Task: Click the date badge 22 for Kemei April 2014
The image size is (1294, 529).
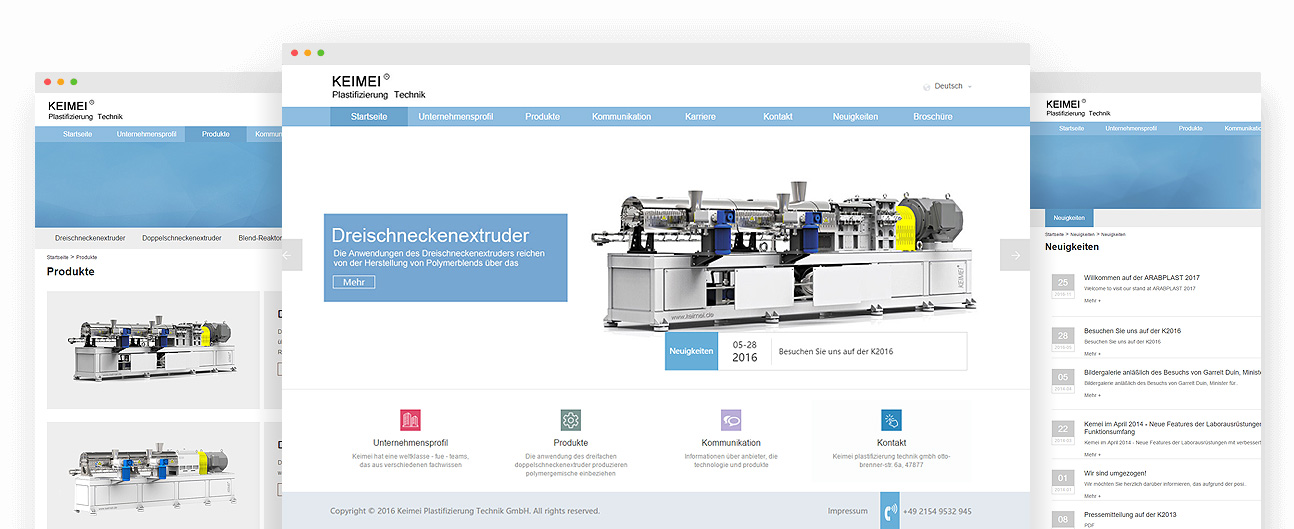Action: click(1062, 434)
